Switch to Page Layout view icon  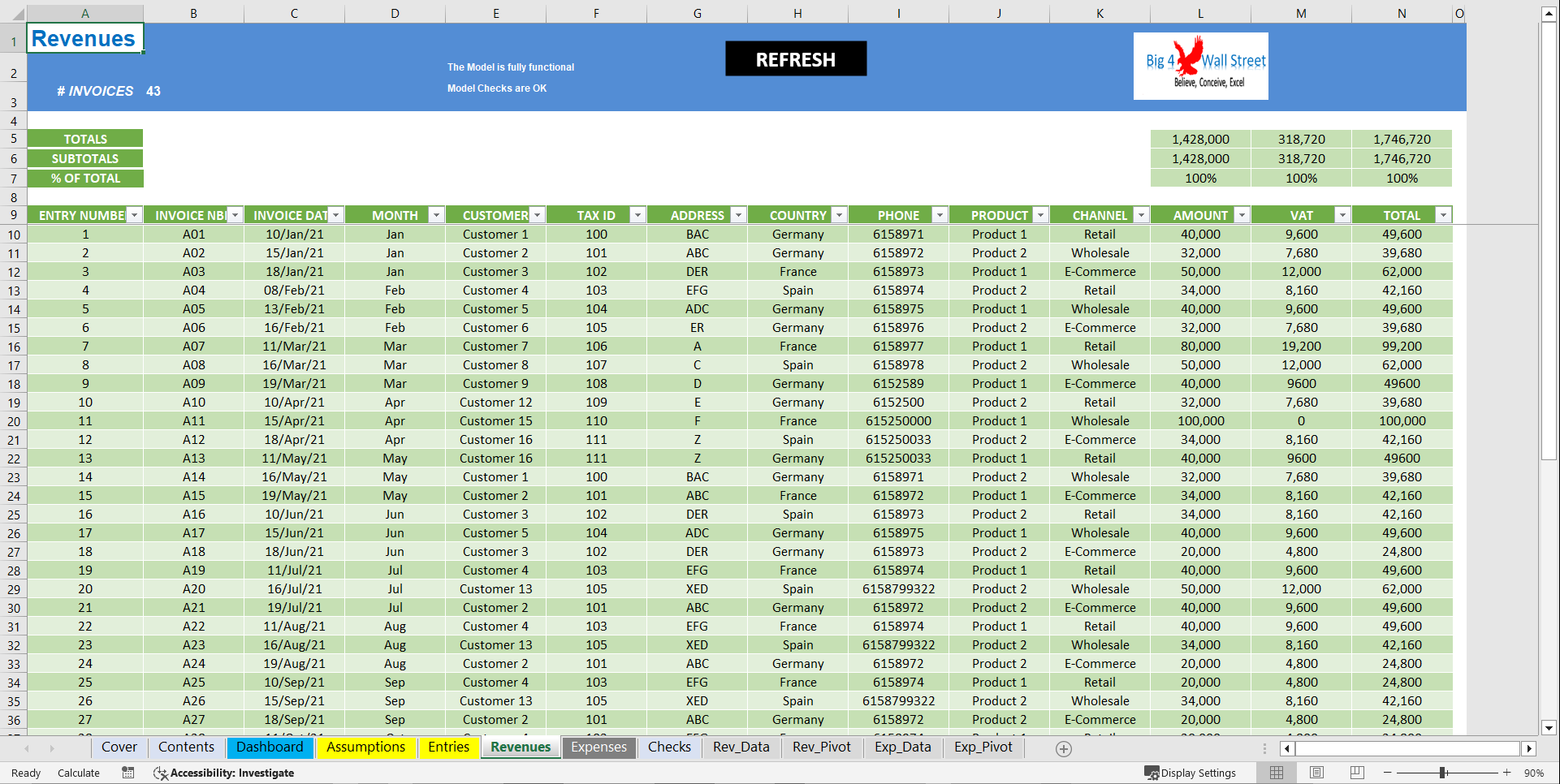[1316, 773]
